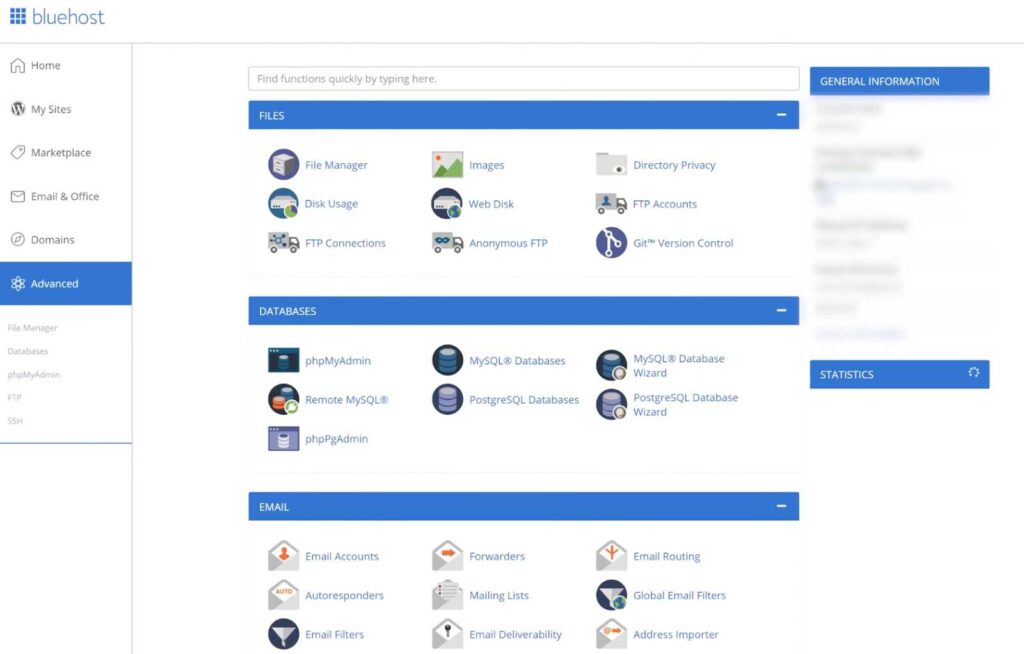
Task: Collapse the EMAIL section with minus button
Action: (781, 506)
